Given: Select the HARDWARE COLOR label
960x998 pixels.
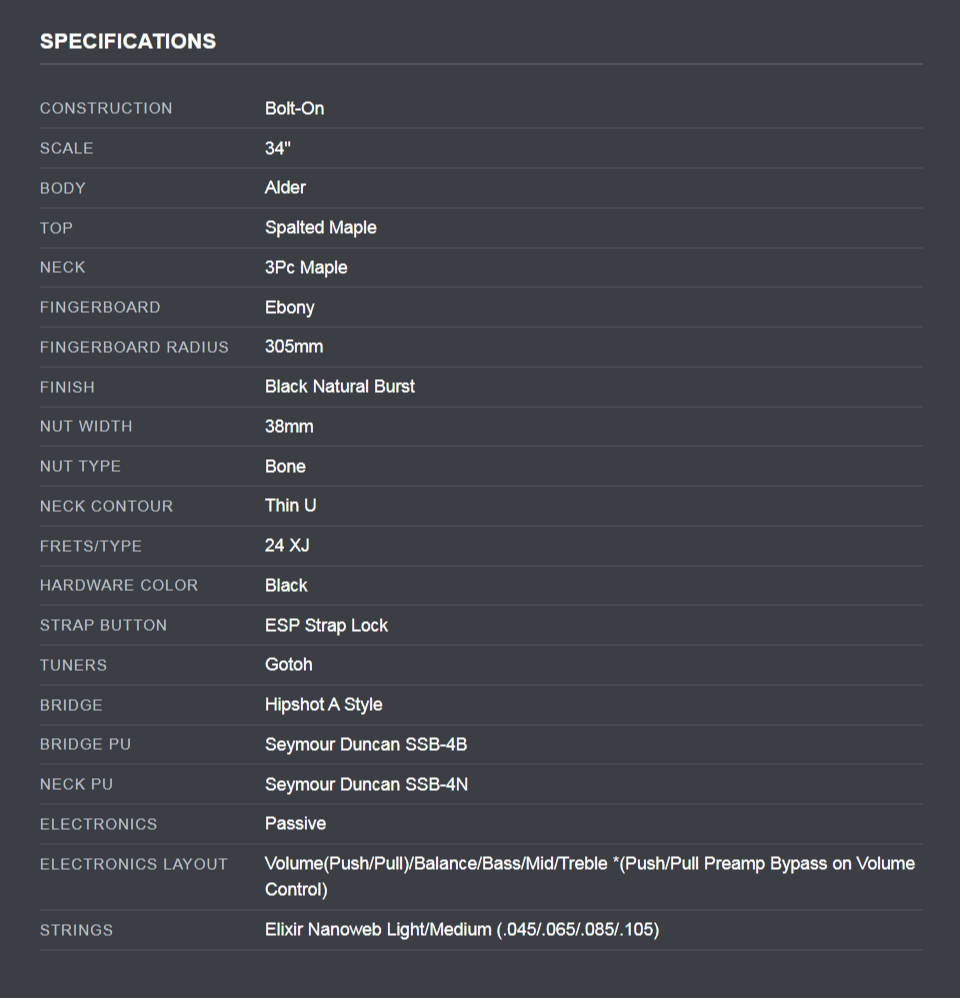Looking at the screenshot, I should tap(119, 585).
